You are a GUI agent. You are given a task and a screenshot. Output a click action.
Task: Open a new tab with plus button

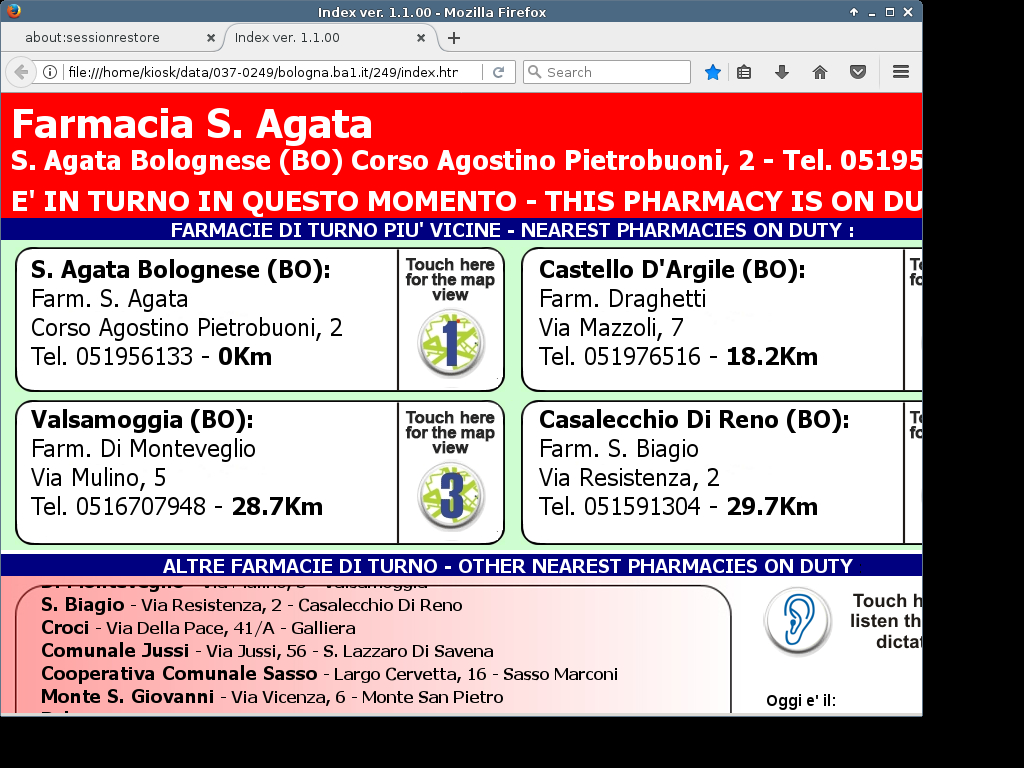pyautogui.click(x=454, y=38)
